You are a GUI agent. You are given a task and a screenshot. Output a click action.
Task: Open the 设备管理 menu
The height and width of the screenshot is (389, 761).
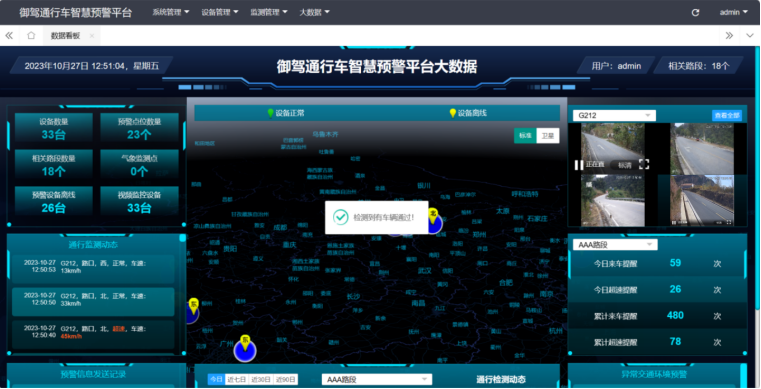point(220,13)
